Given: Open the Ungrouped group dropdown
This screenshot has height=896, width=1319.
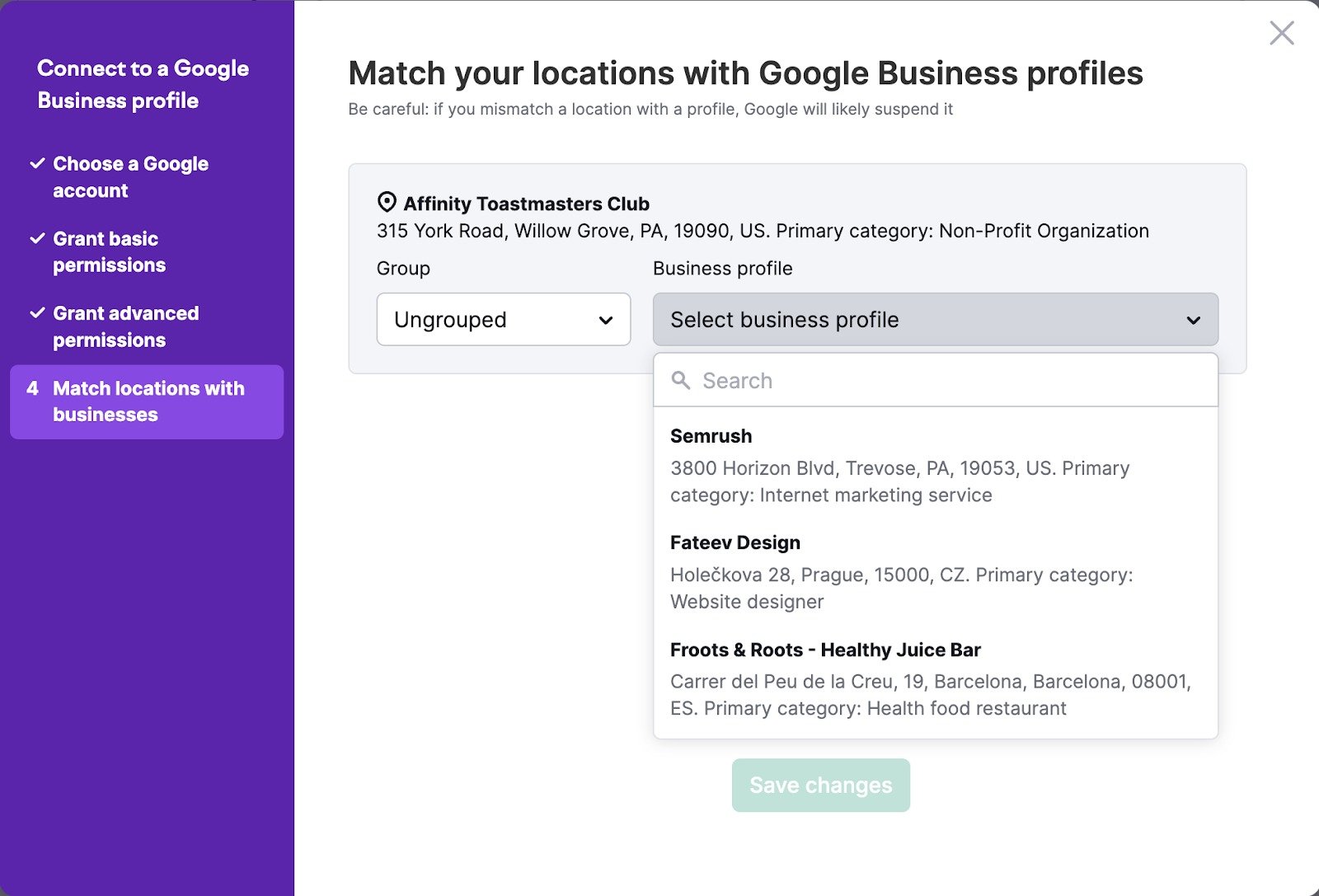Looking at the screenshot, I should click(503, 320).
